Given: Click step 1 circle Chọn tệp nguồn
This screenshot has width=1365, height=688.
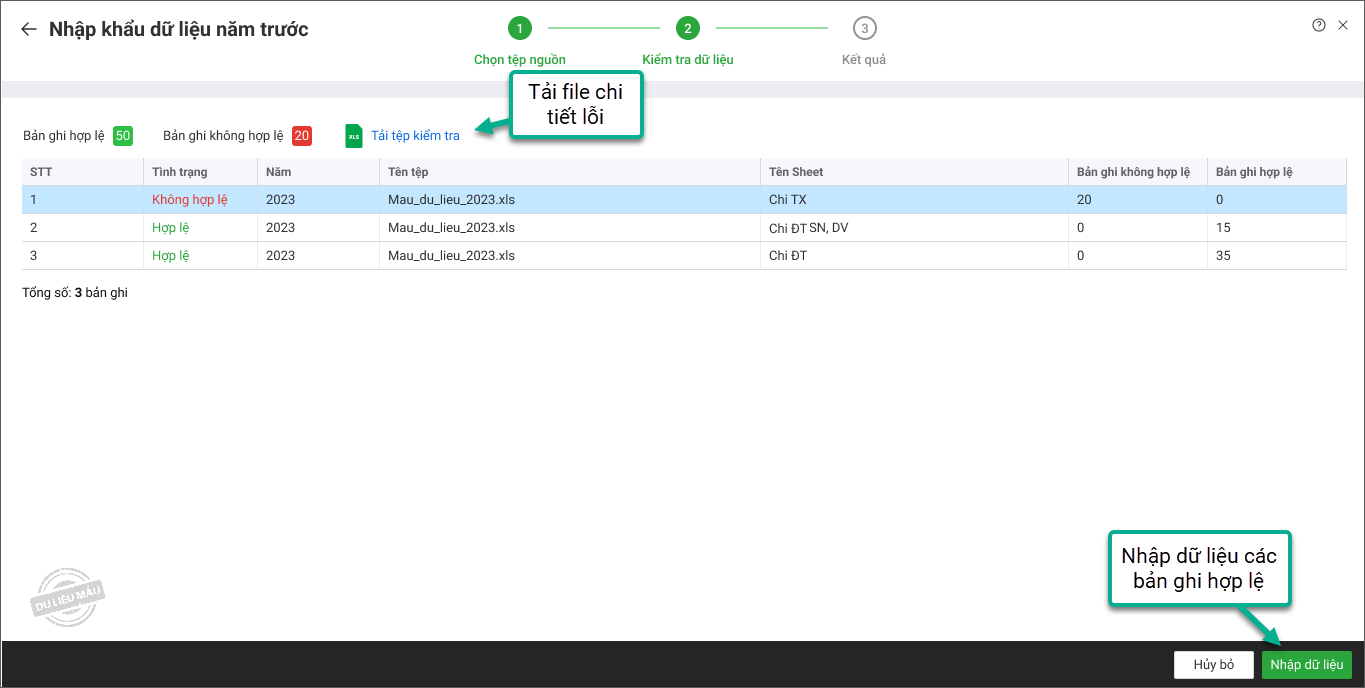Looking at the screenshot, I should [519, 28].
